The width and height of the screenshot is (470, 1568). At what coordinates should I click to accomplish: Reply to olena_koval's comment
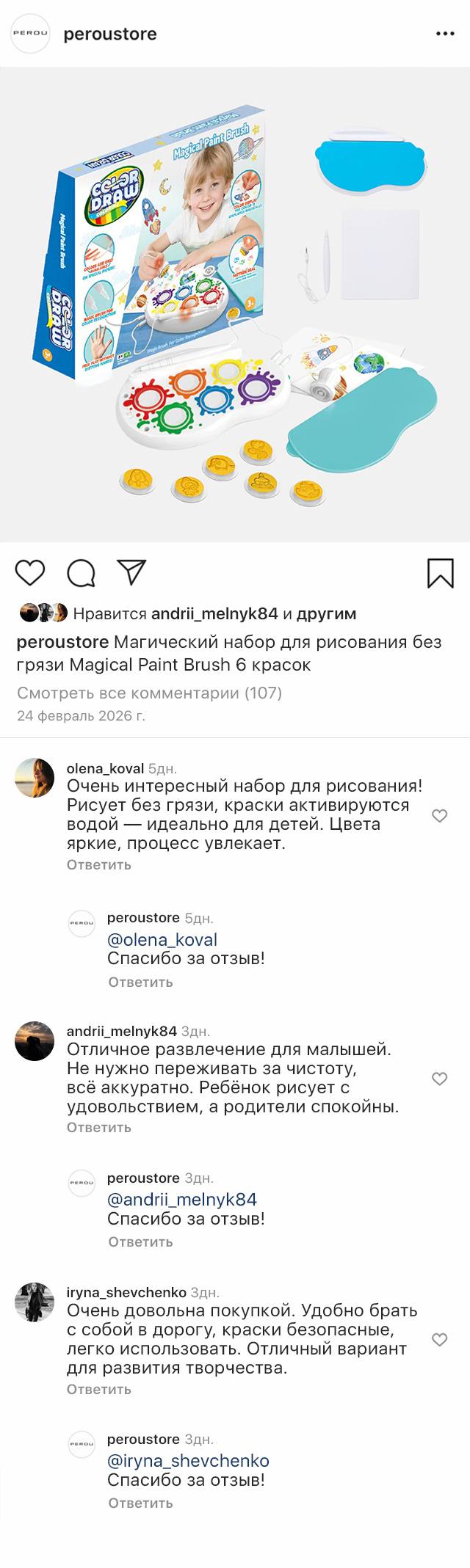pyautogui.click(x=99, y=864)
